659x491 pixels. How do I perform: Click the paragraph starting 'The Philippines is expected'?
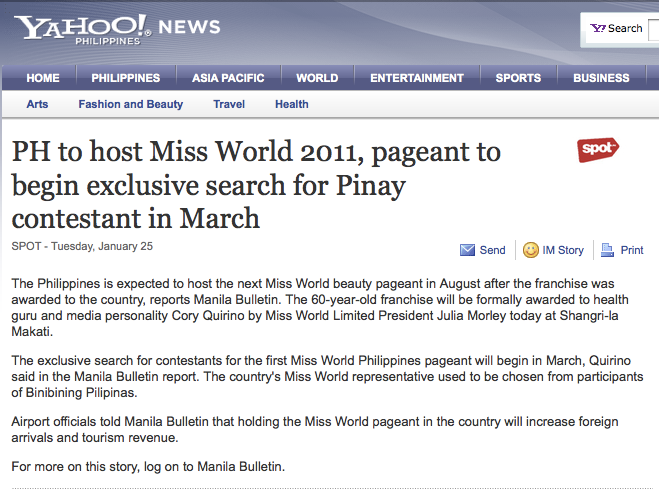click(320, 307)
